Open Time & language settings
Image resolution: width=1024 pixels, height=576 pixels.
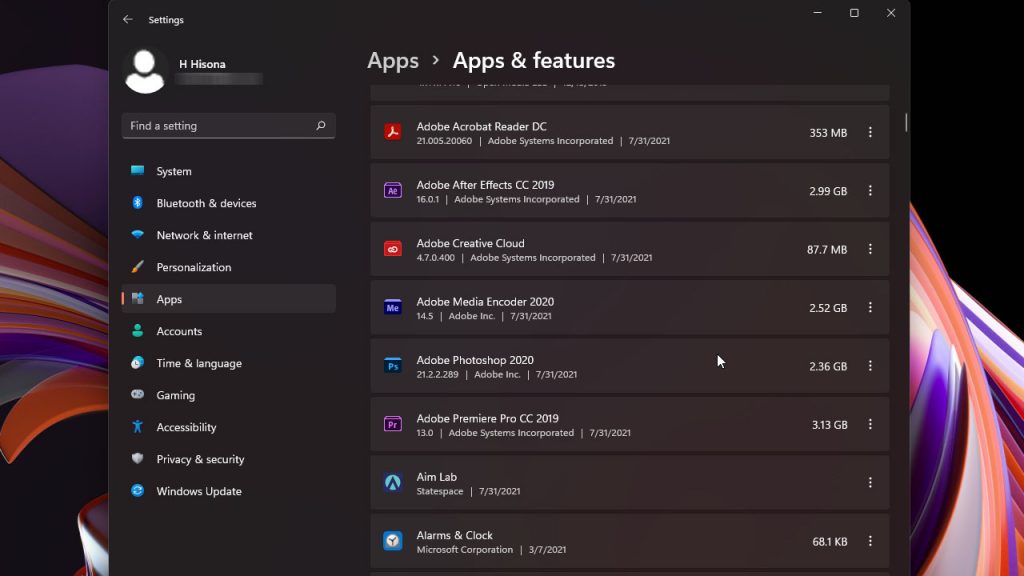coord(229,363)
